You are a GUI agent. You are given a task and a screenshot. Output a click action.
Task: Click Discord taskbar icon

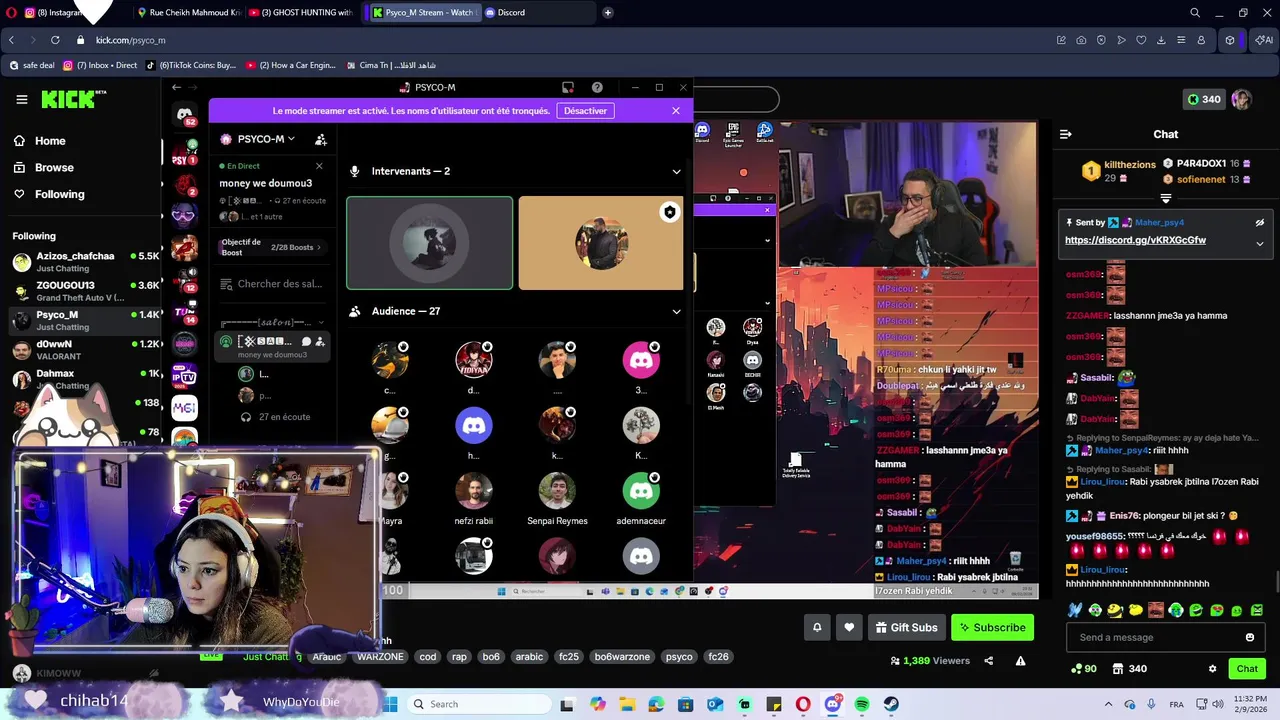(x=833, y=704)
